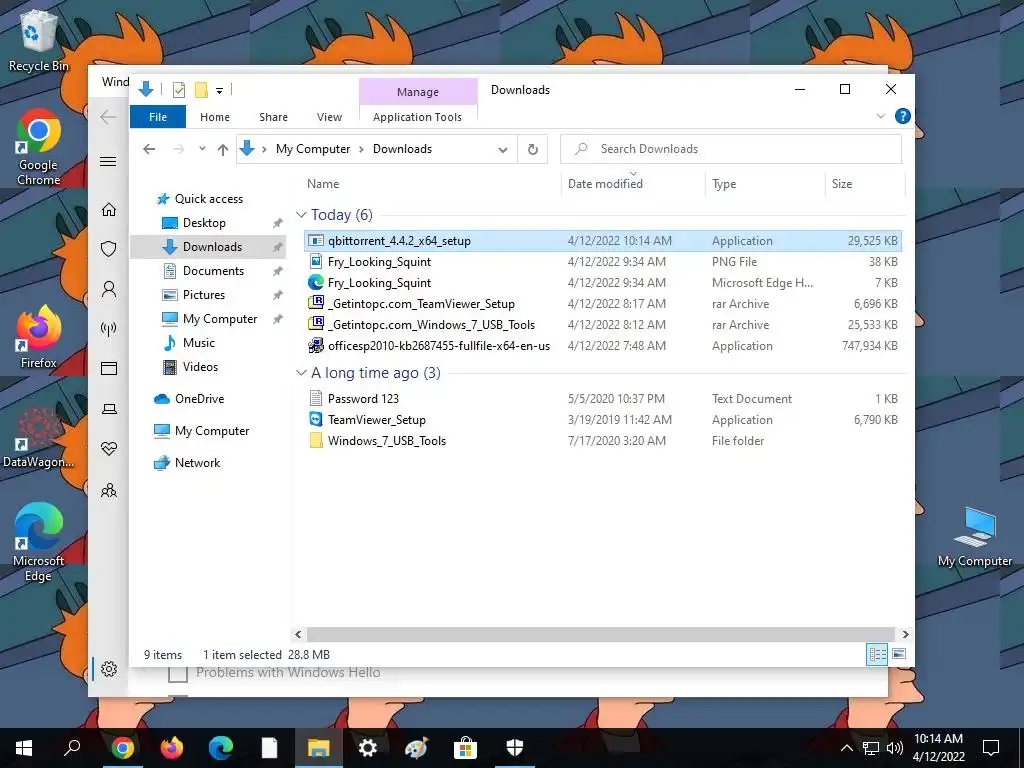1024x768 pixels.
Task: Open the Recycle Bin desktop icon
Action: 38,40
